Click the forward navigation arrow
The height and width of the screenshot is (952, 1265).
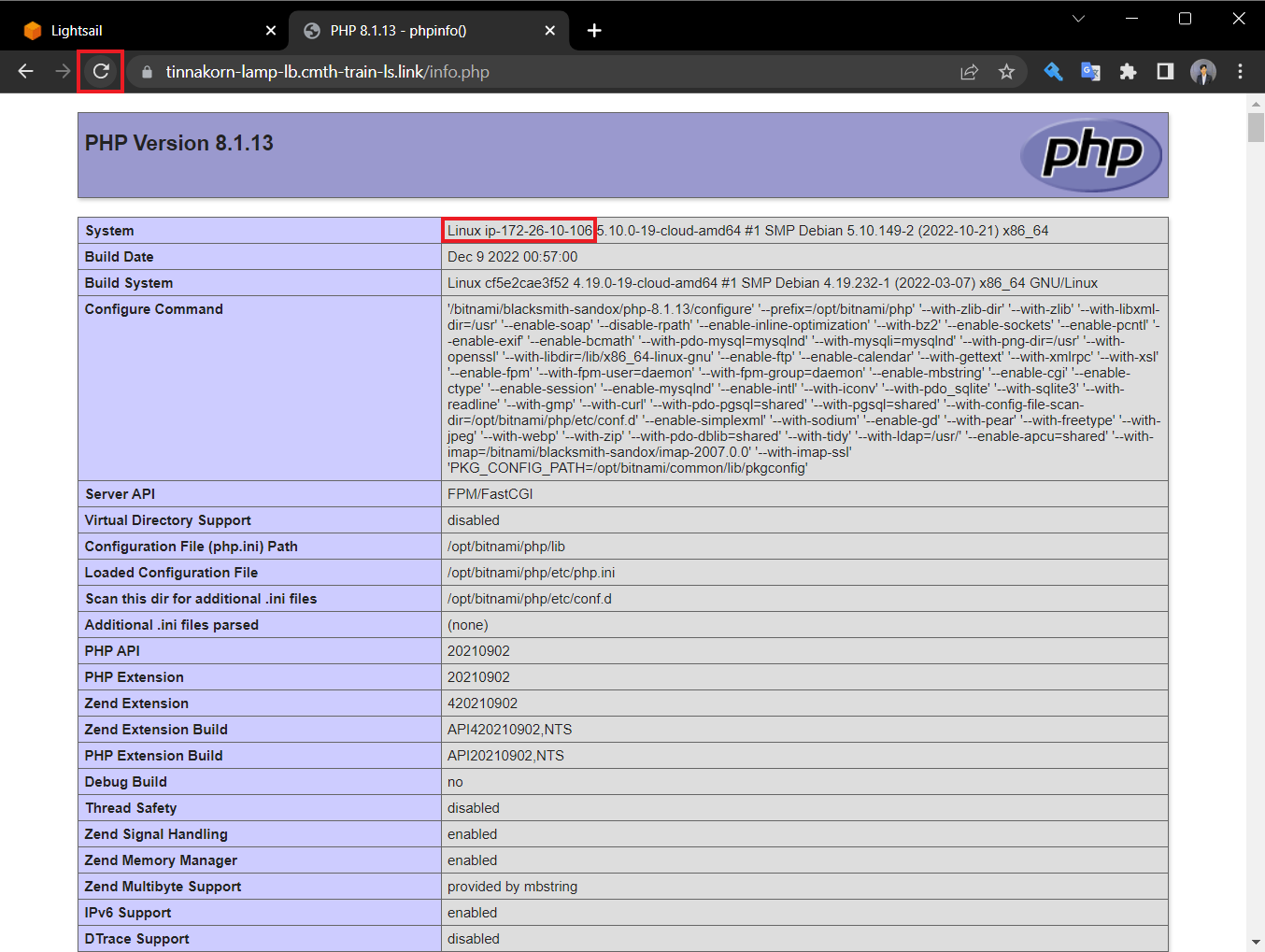pos(63,71)
